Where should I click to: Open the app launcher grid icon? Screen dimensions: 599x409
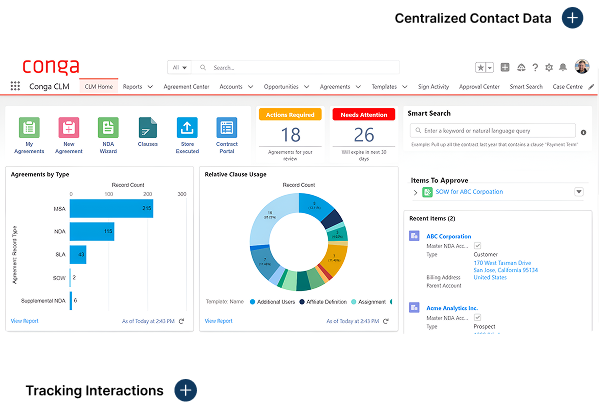[15, 86]
